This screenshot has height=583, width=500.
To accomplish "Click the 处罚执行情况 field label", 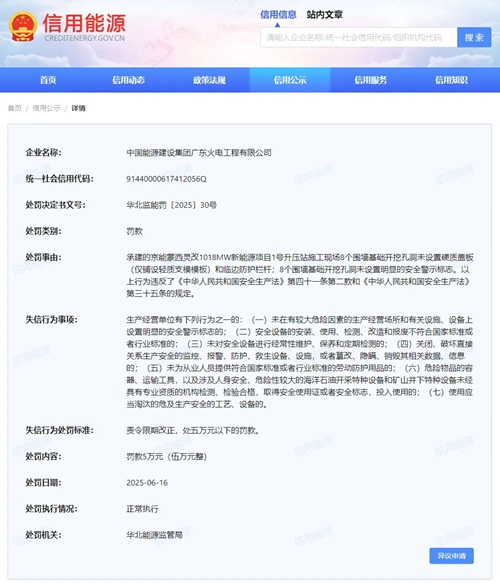I will (x=51, y=509).
